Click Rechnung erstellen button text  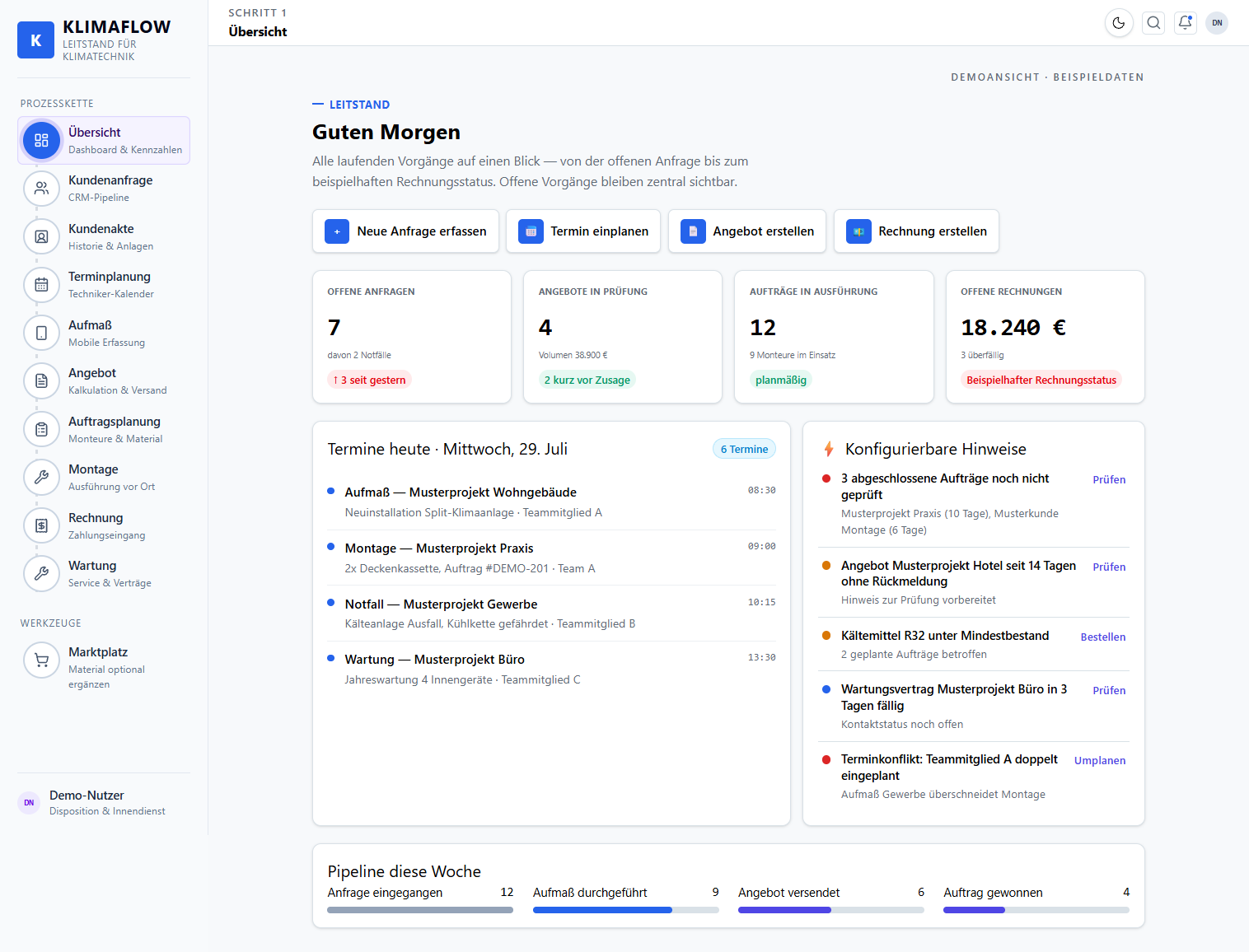pos(933,231)
